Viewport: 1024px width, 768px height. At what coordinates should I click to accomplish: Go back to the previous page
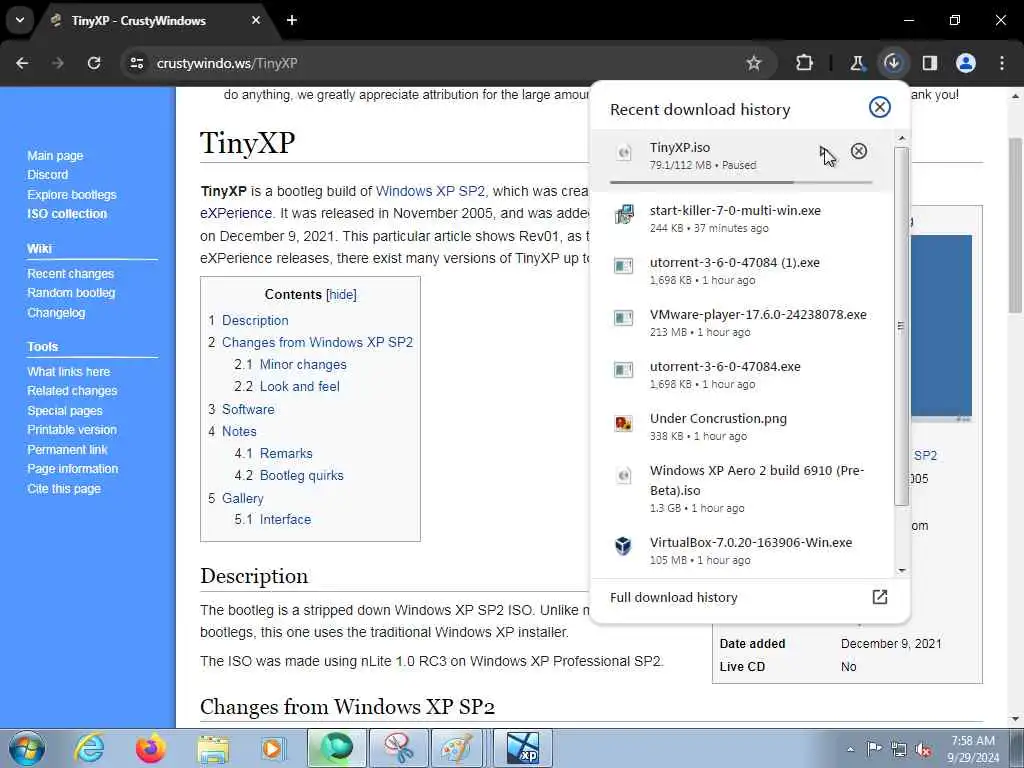[22, 63]
